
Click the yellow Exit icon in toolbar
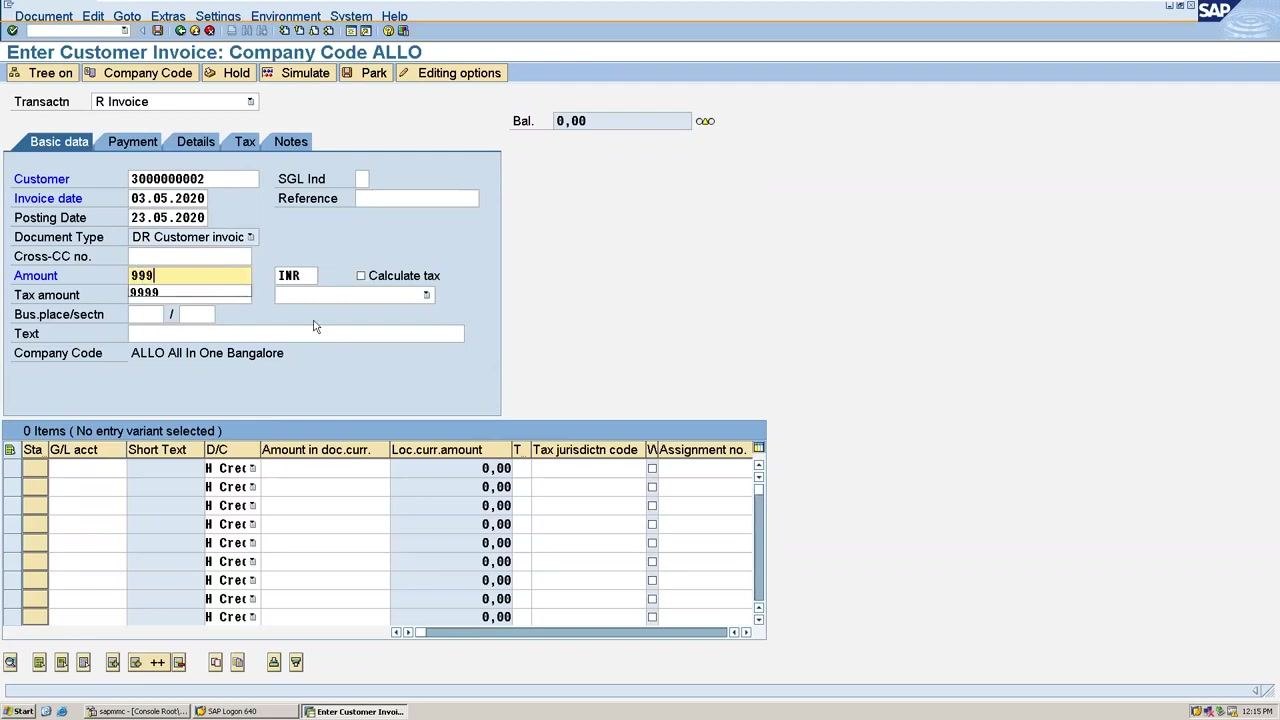coord(195,31)
